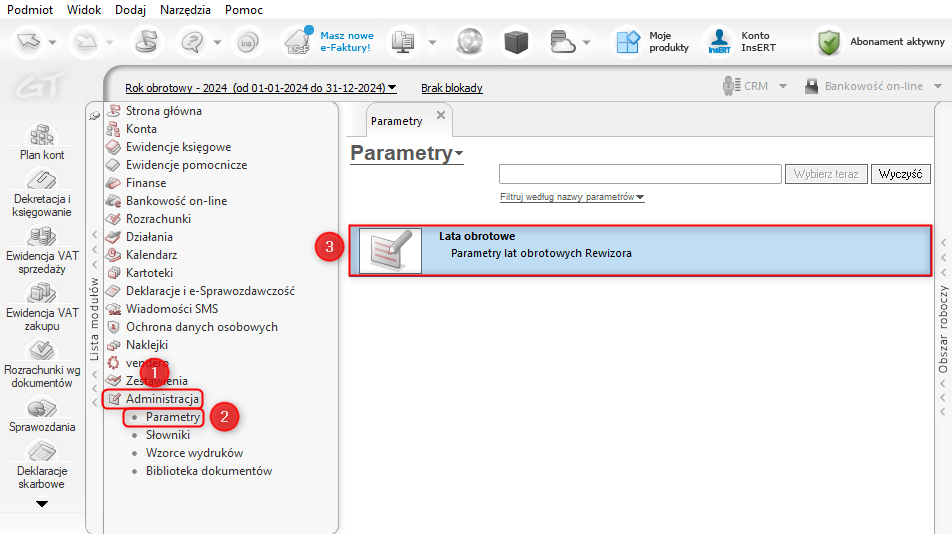
Task: Select Wiadomości SMS module
Action: click(x=172, y=309)
